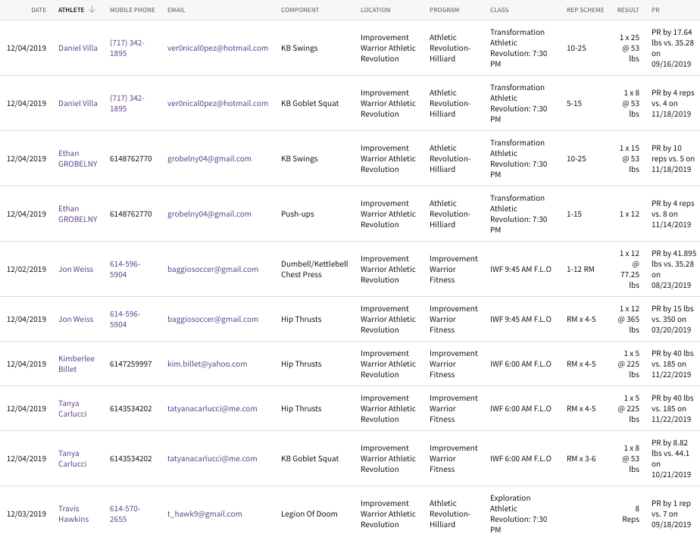700x534 pixels.
Task: Call Jon Weiss phone 614-596-5904 in Chest Press row
Action: click(125, 269)
